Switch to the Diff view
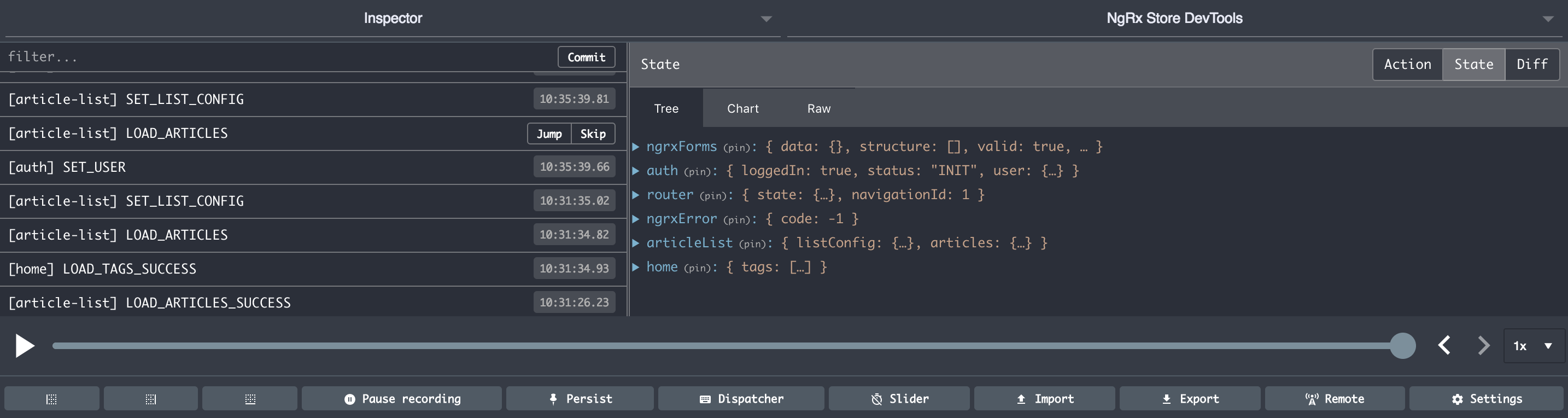Image resolution: width=1568 pixels, height=418 pixels. [x=1531, y=65]
